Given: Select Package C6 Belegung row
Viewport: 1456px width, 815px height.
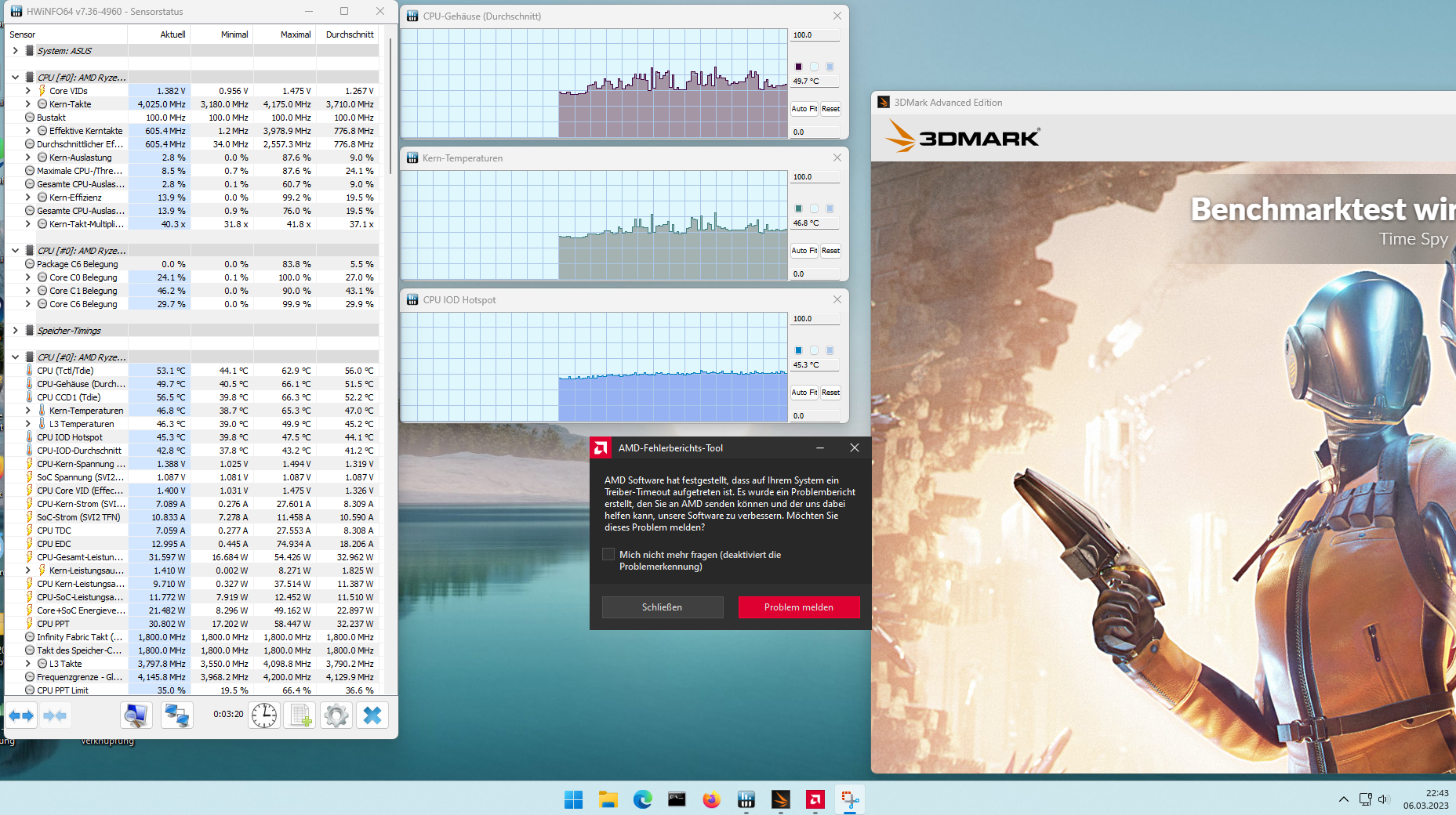Looking at the screenshot, I should pos(192,264).
